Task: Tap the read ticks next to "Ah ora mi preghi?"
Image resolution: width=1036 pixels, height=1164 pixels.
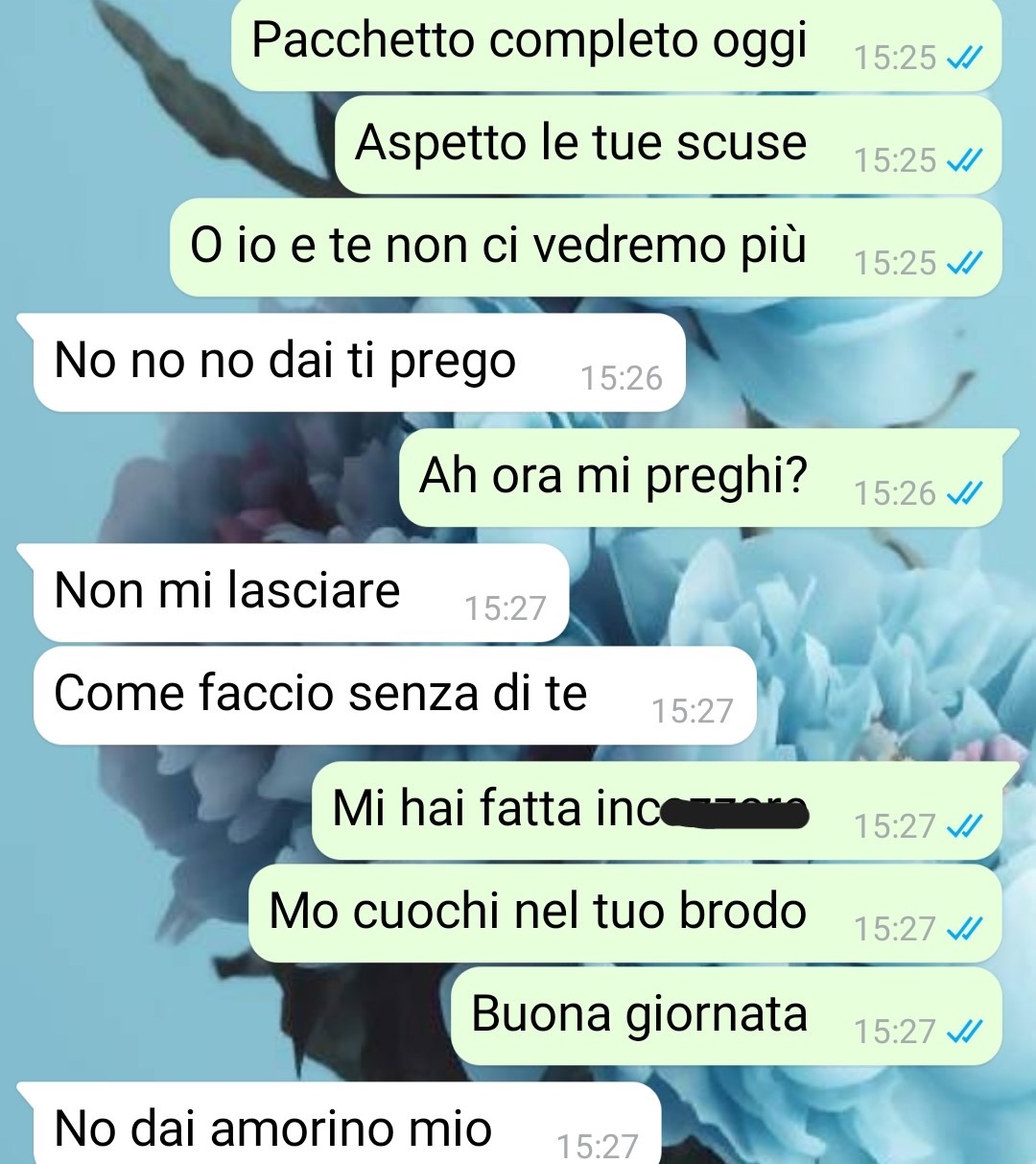Action: 964,493
